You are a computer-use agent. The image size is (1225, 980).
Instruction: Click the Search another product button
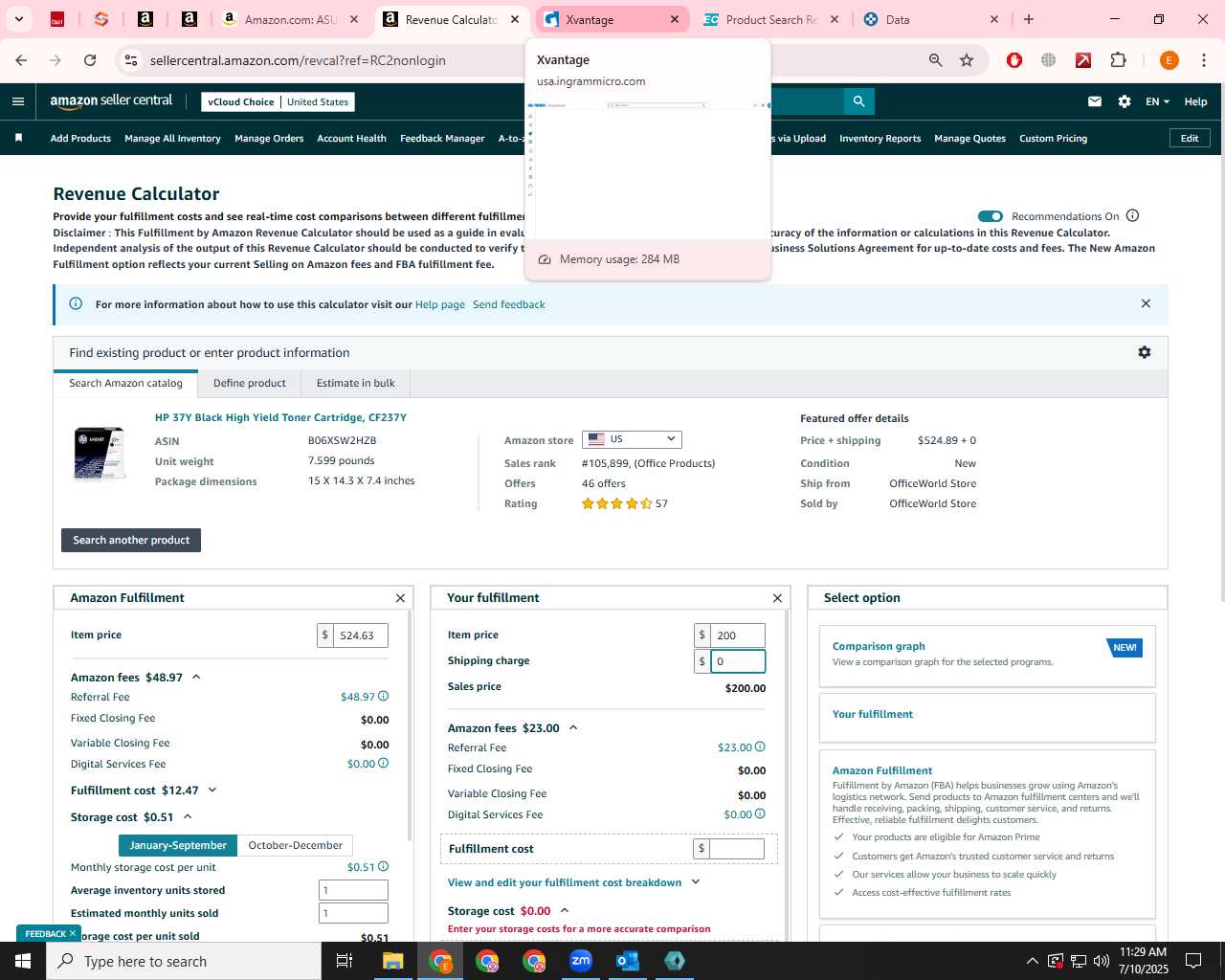[x=131, y=540]
